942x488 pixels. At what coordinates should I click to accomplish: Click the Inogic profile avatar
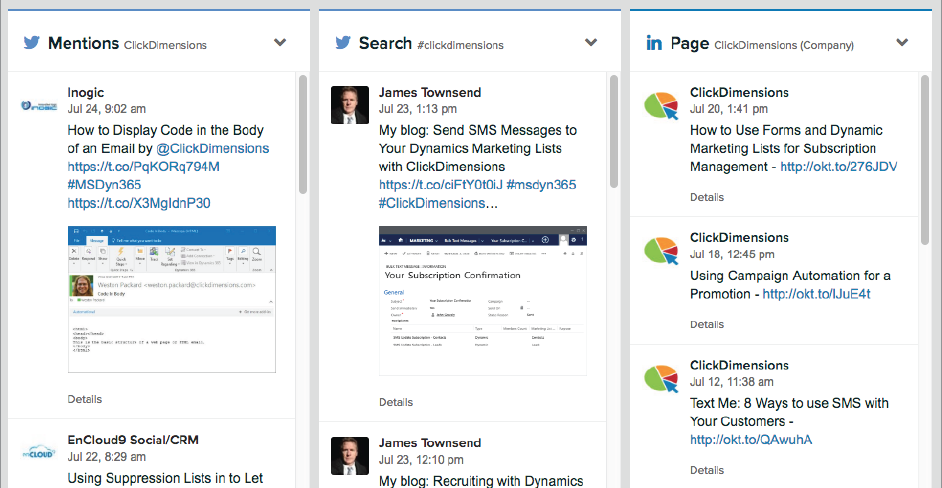(38, 105)
